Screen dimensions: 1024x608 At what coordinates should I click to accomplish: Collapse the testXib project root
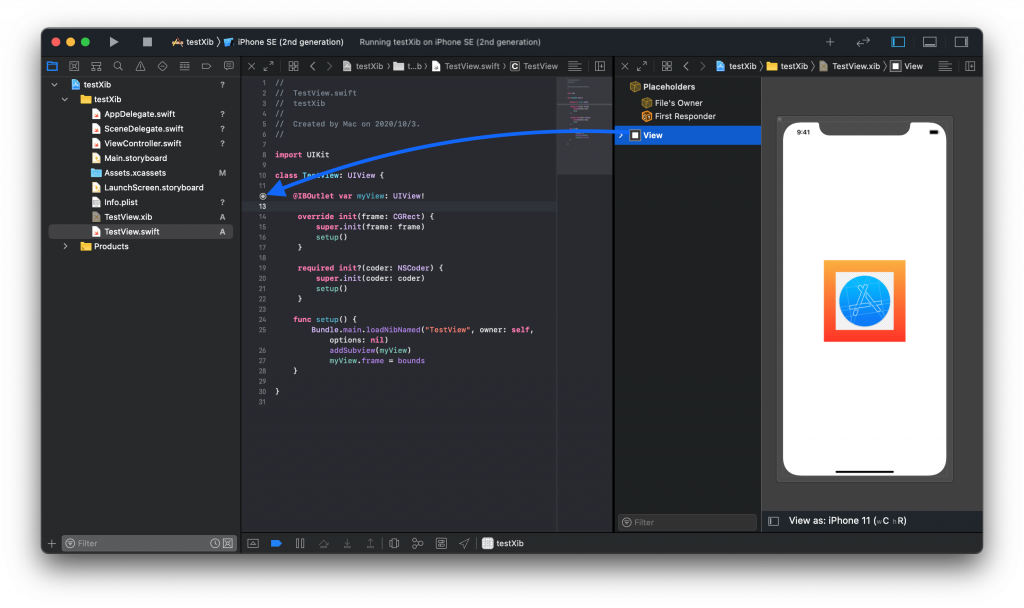pos(54,85)
